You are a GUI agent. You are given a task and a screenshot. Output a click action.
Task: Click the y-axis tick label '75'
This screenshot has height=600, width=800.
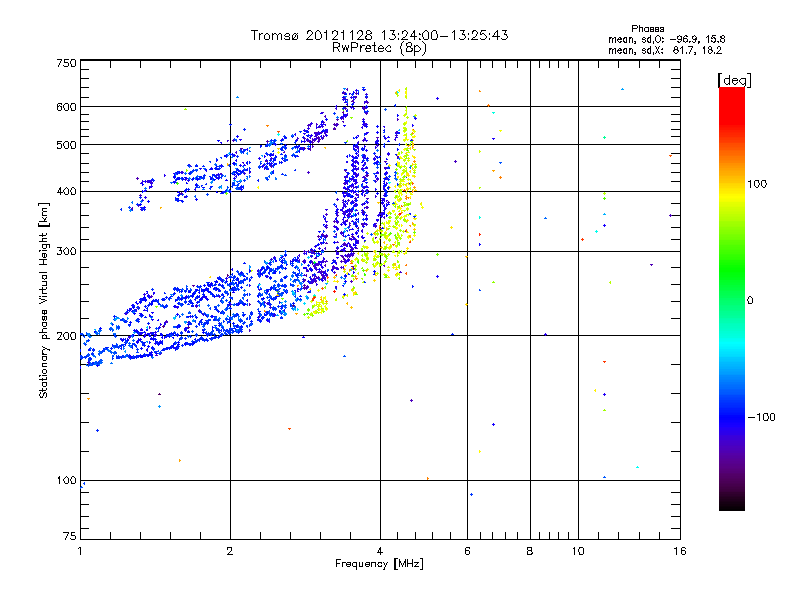70,536
